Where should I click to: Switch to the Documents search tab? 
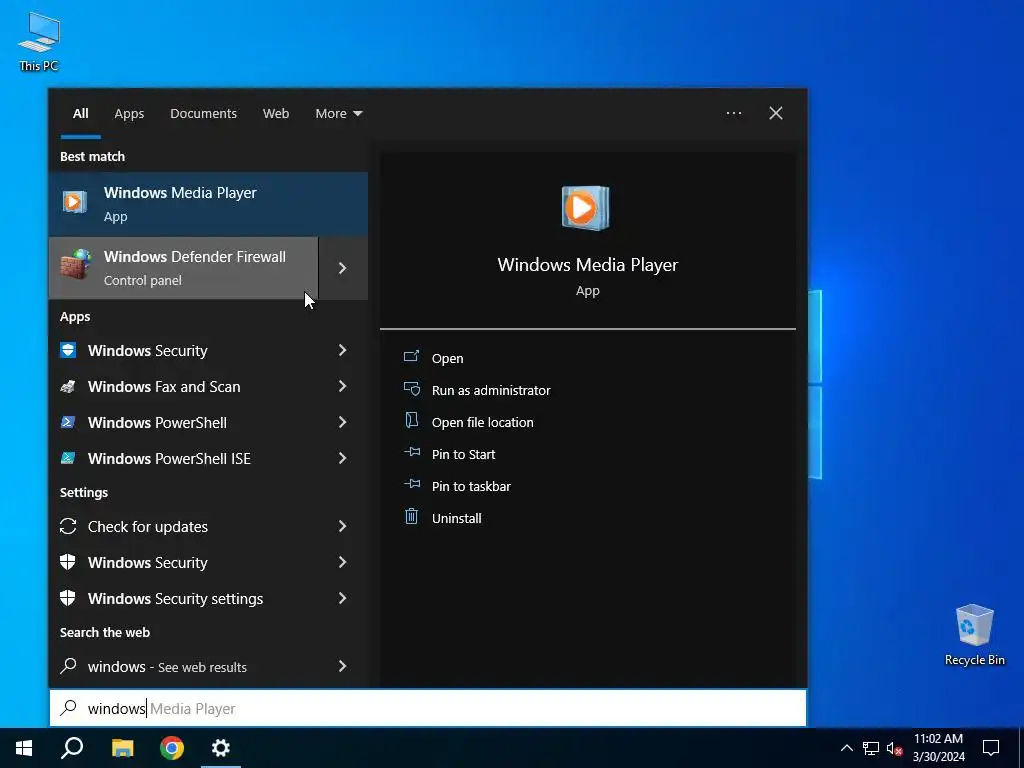coord(203,113)
